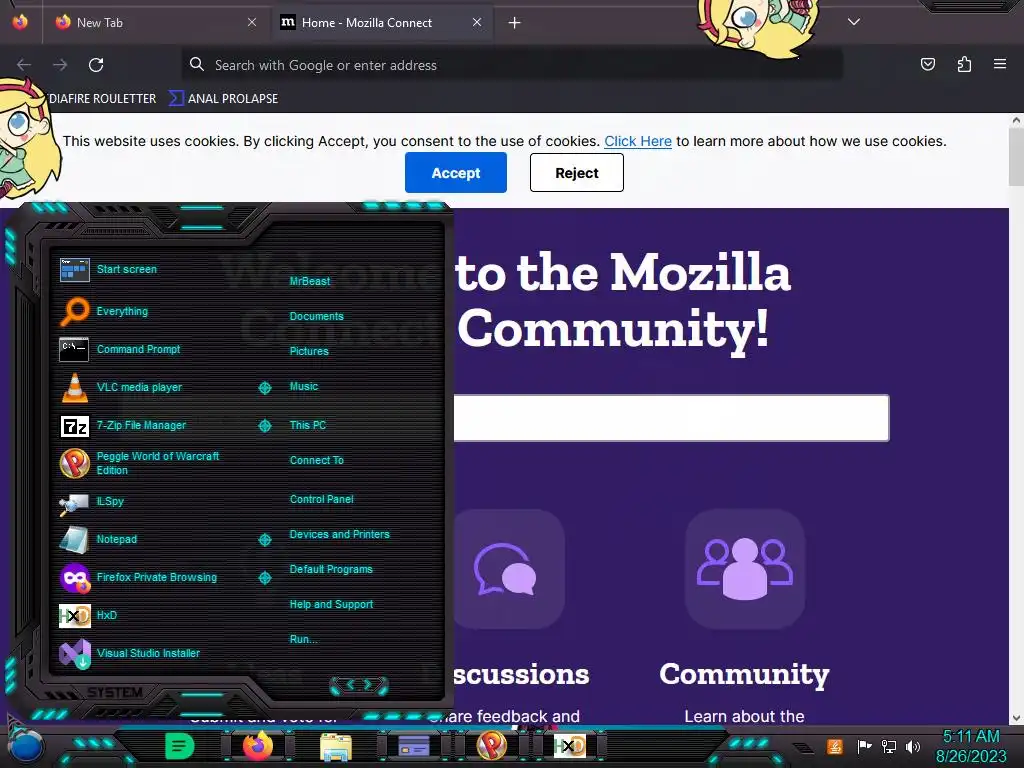1024x768 pixels.
Task: Open ILSpy icon
Action: pos(74,503)
